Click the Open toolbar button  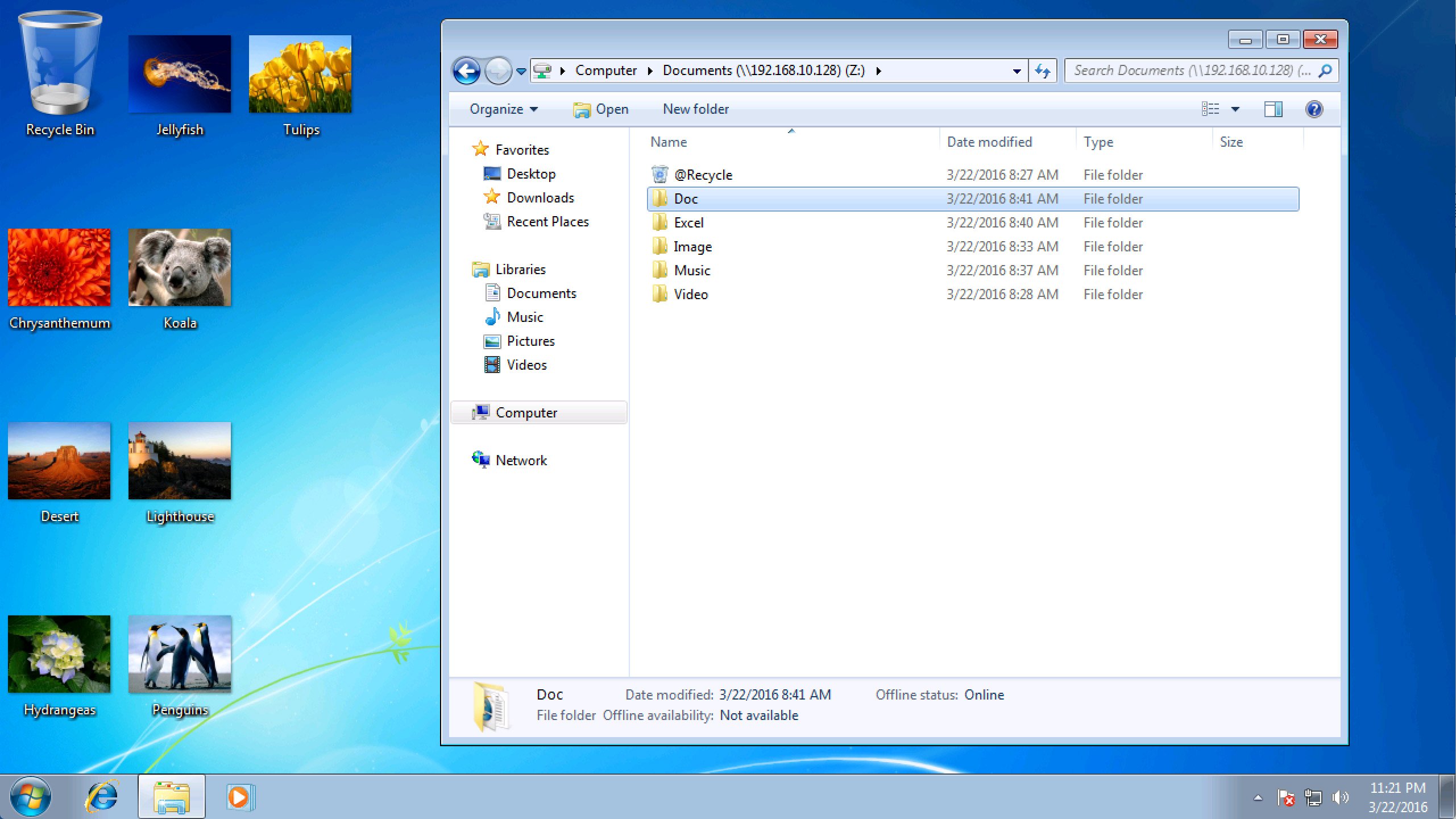click(x=600, y=109)
